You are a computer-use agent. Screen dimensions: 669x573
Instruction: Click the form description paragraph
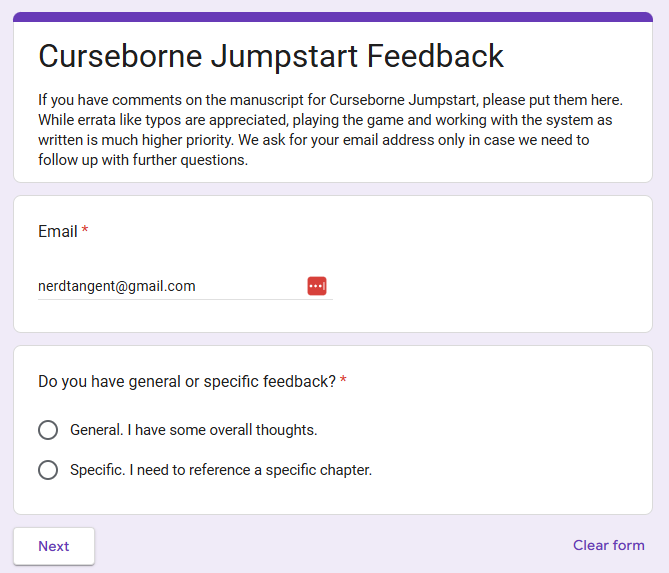tap(330, 130)
